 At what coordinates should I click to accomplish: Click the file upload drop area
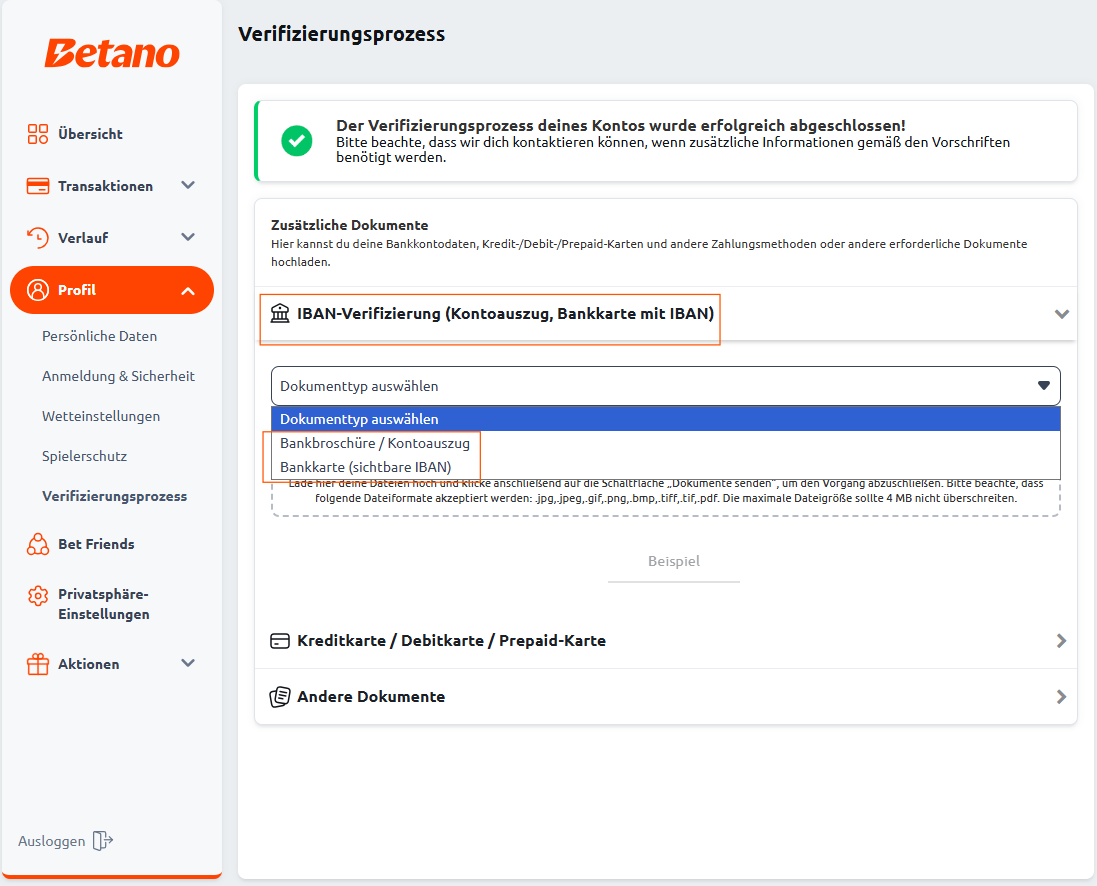click(665, 497)
